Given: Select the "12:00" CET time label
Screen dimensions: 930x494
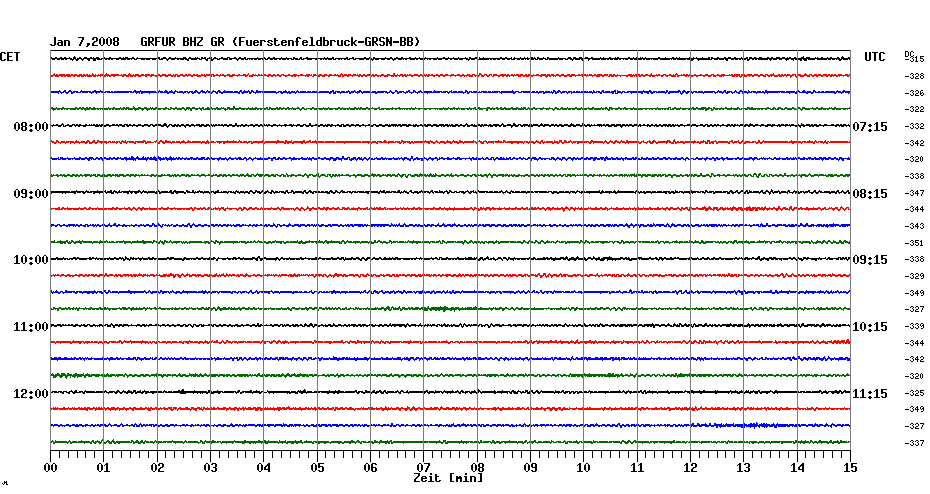Looking at the screenshot, I should [31, 394].
